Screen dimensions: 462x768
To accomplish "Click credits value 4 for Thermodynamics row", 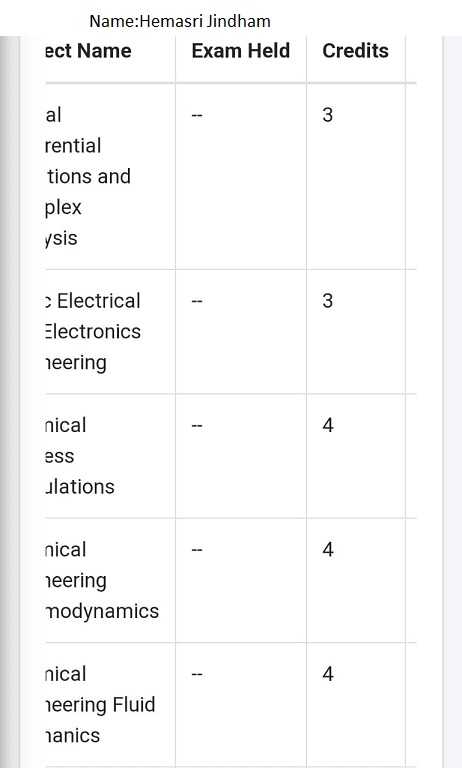I will [328, 550].
